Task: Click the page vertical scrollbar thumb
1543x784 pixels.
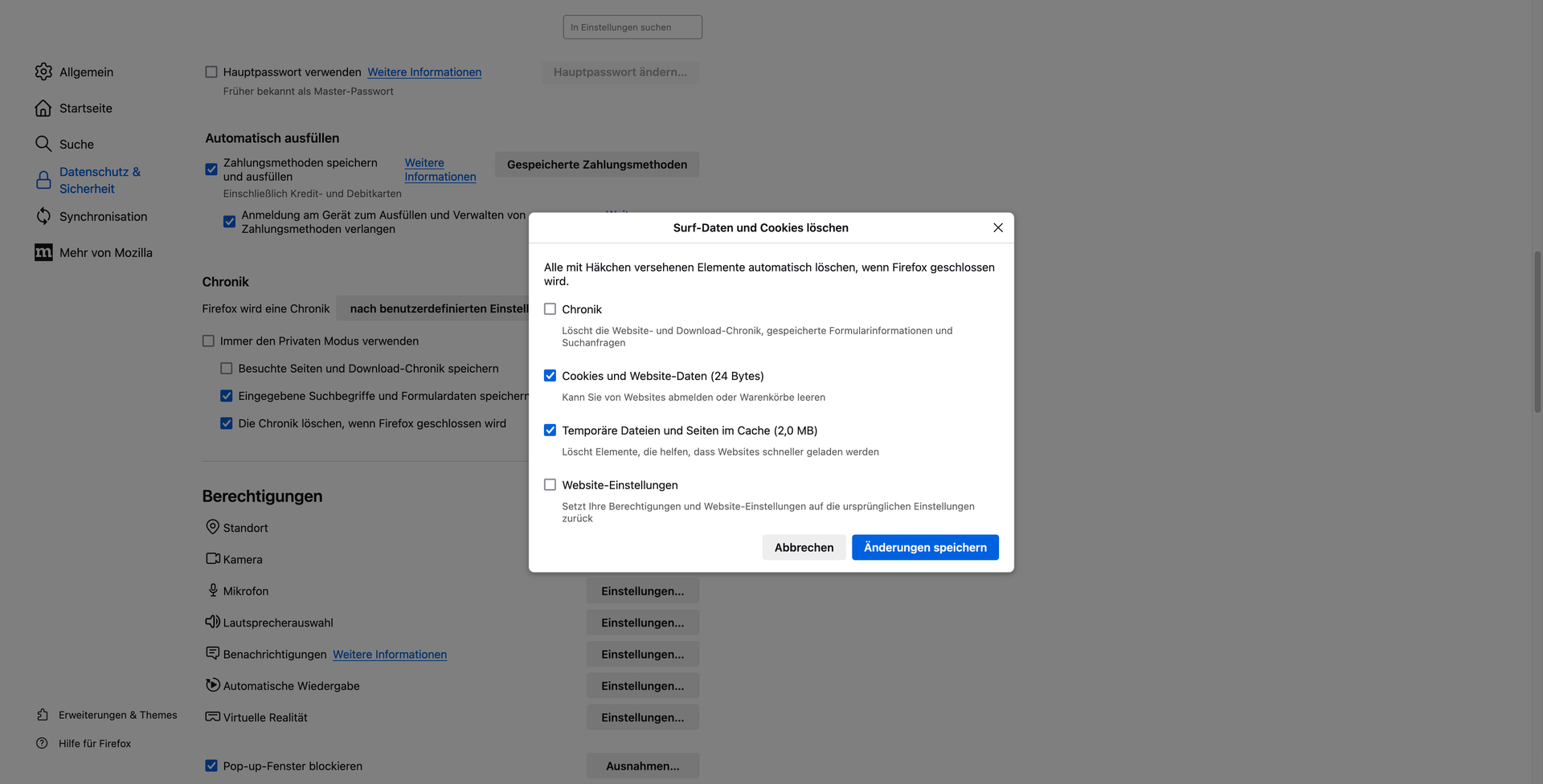Action: 1537,332
